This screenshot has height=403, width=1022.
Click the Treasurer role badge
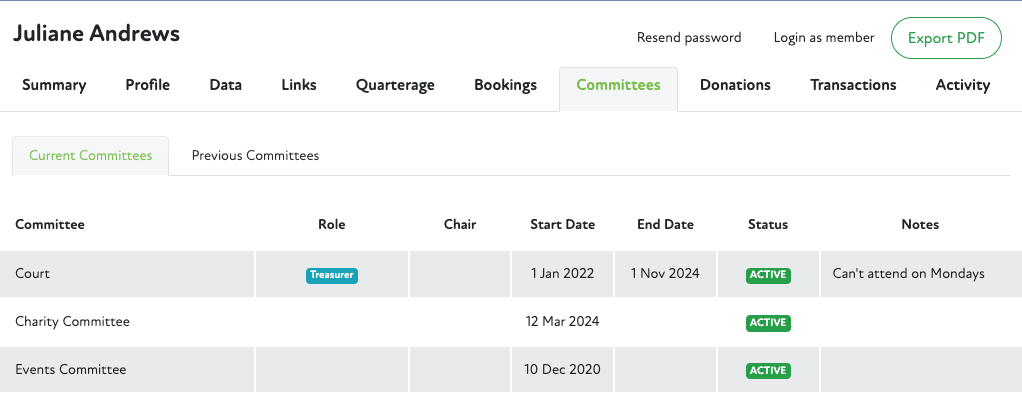(332, 274)
